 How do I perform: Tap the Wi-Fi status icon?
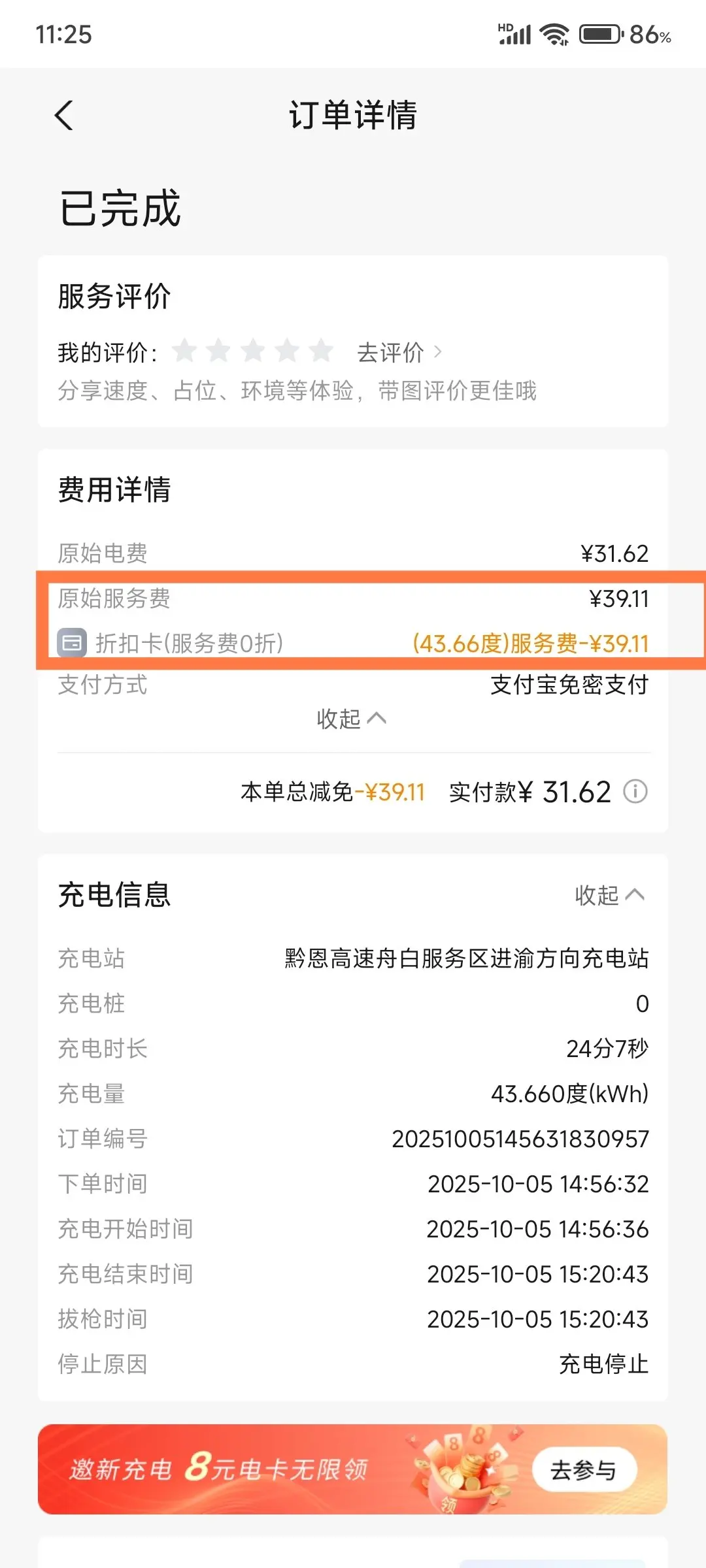click(x=554, y=34)
